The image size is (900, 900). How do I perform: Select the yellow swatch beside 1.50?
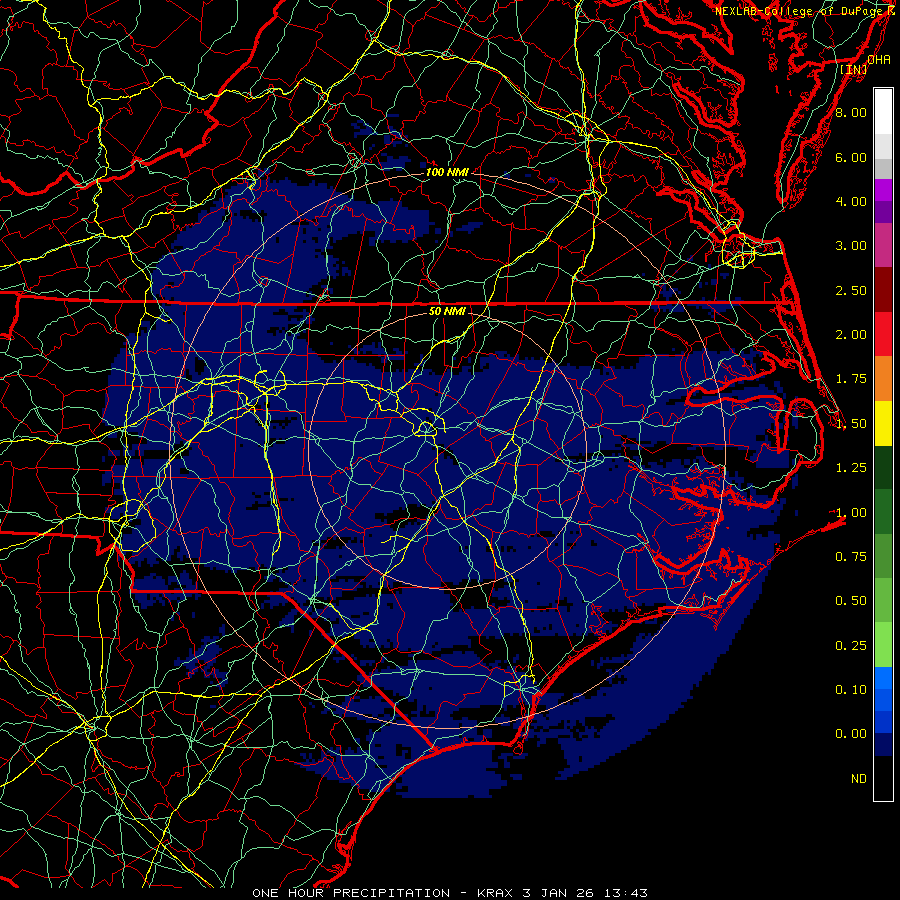(x=883, y=424)
